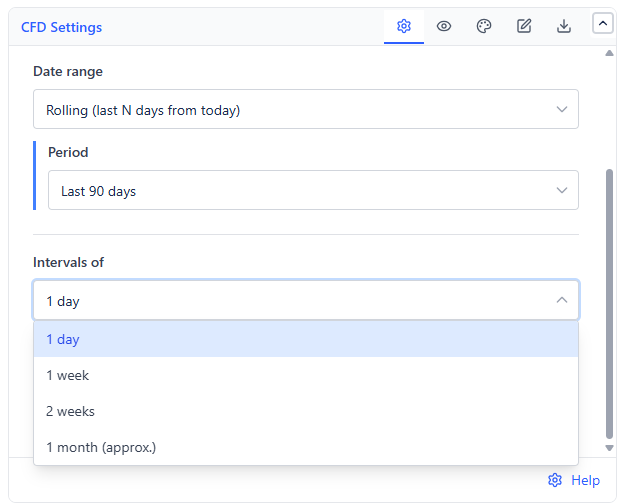Select the 1 week interval option
The width and height of the screenshot is (621, 503).
tap(306, 375)
